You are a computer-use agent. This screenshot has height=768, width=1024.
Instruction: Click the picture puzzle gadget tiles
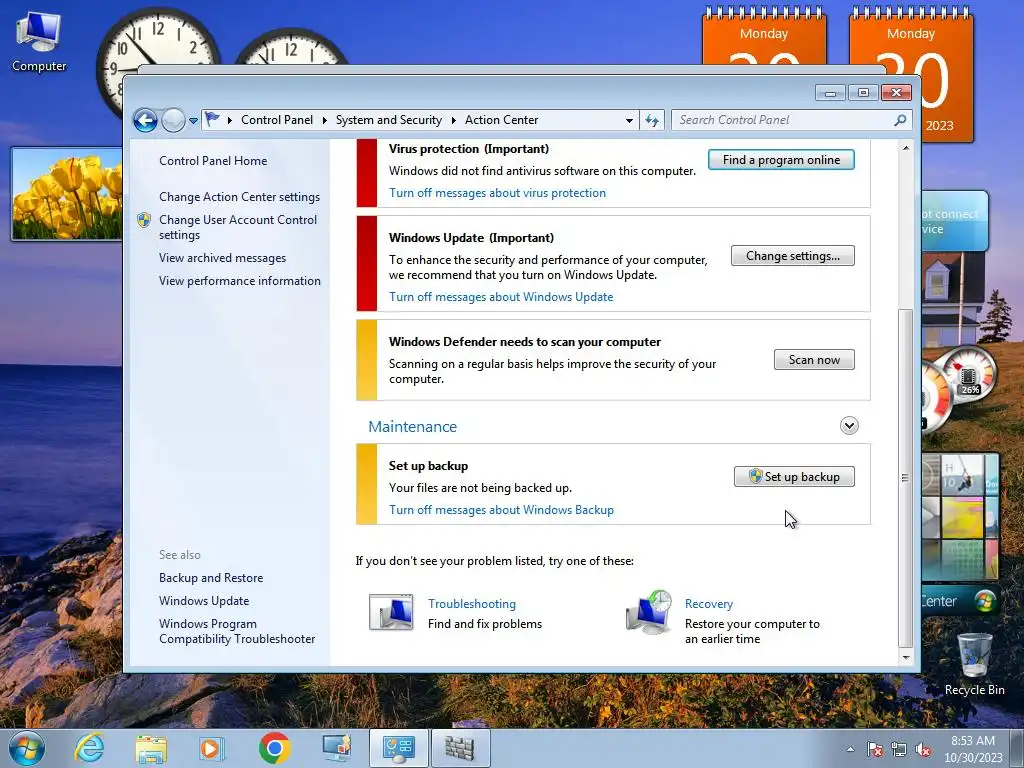pyautogui.click(x=960, y=517)
